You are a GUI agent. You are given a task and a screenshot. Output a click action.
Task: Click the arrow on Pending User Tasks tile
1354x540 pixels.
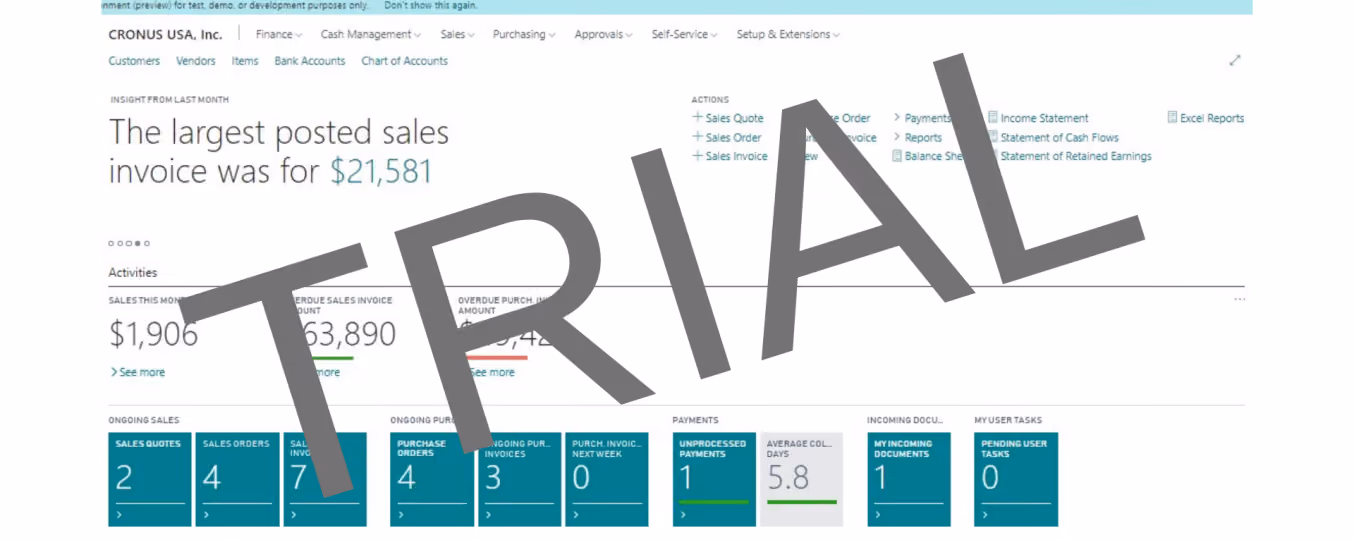click(x=985, y=515)
